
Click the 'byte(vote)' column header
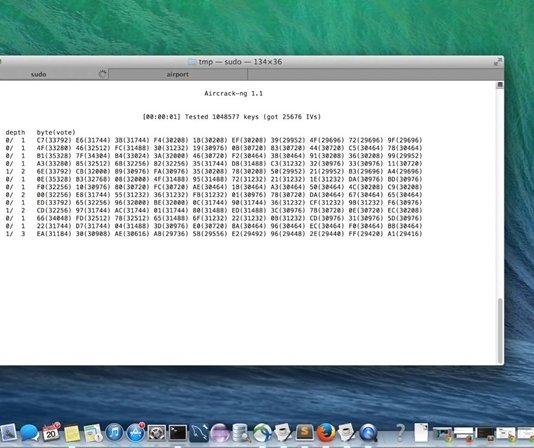(56, 132)
